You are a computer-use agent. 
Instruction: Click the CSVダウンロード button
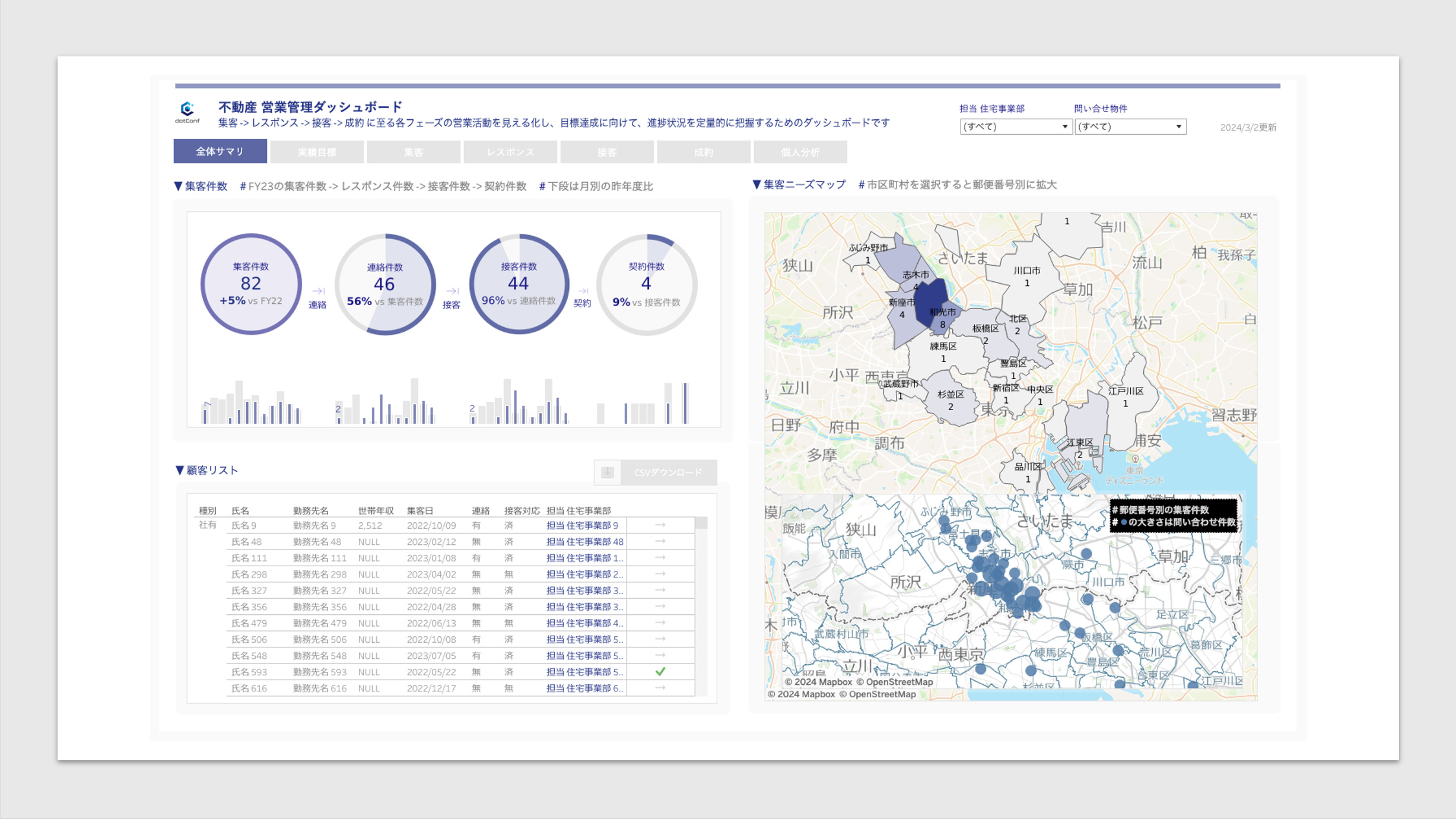(x=668, y=472)
